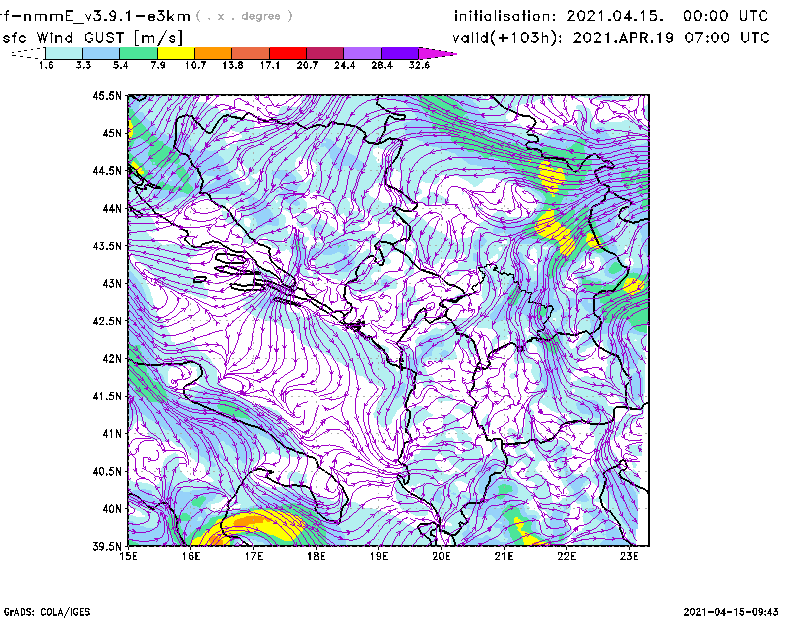Image resolution: width=800 pixels, height=618 pixels.
Task: Click the initialisation 2021.04.15. 00:00 UTC text
Action: pyautogui.click(x=611, y=16)
